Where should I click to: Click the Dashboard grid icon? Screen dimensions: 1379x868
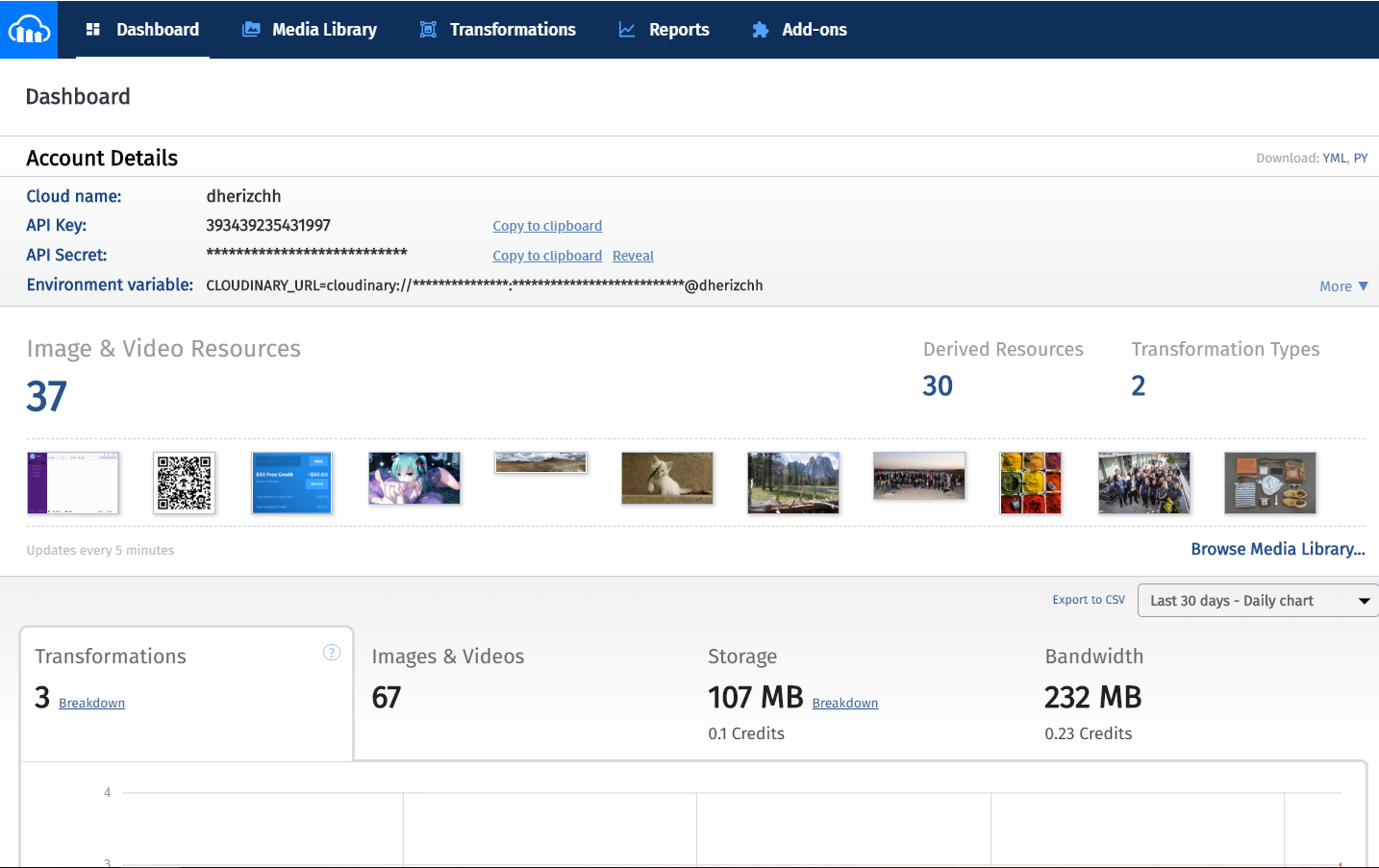click(93, 30)
